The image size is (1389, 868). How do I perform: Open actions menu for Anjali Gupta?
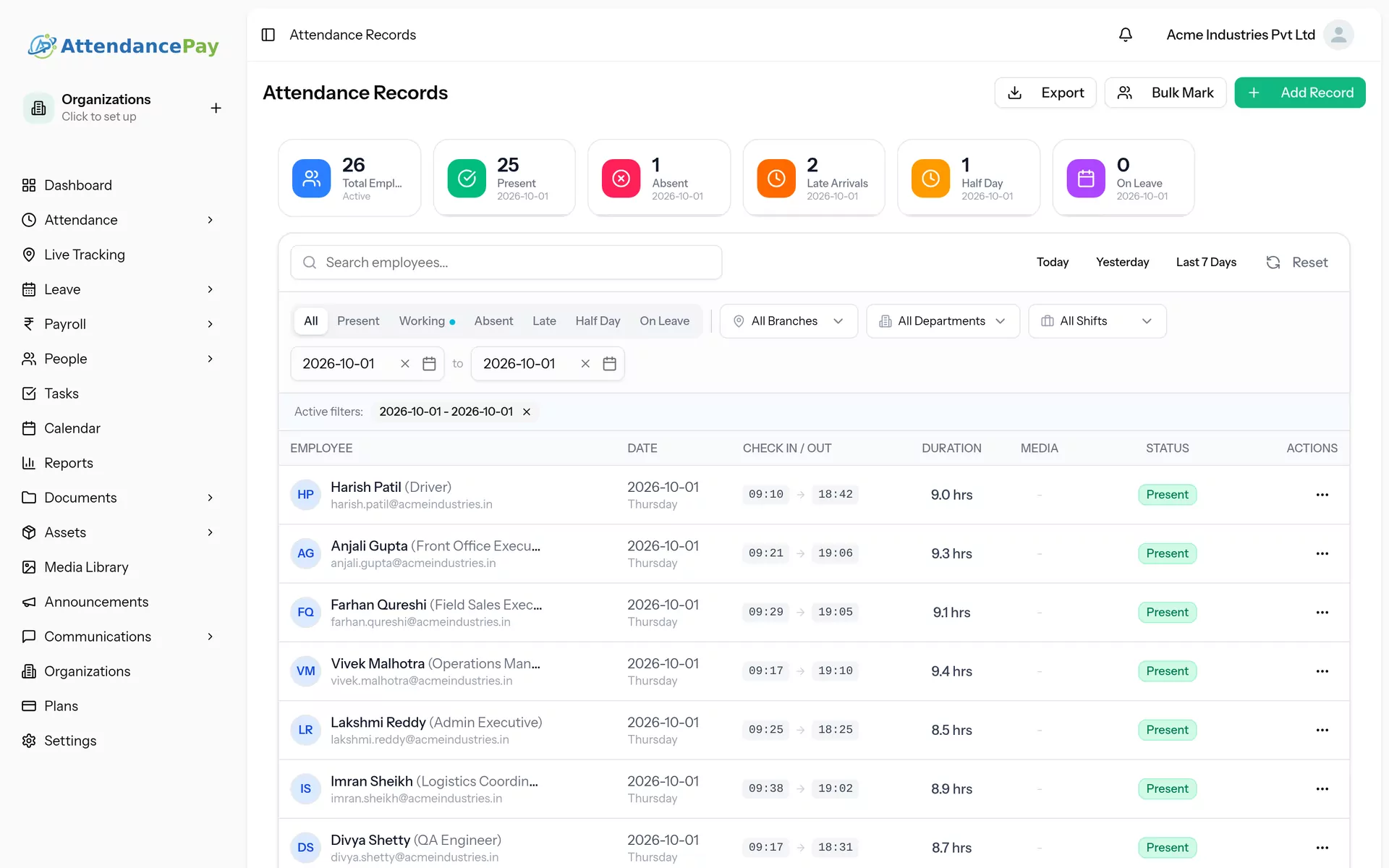1322,553
